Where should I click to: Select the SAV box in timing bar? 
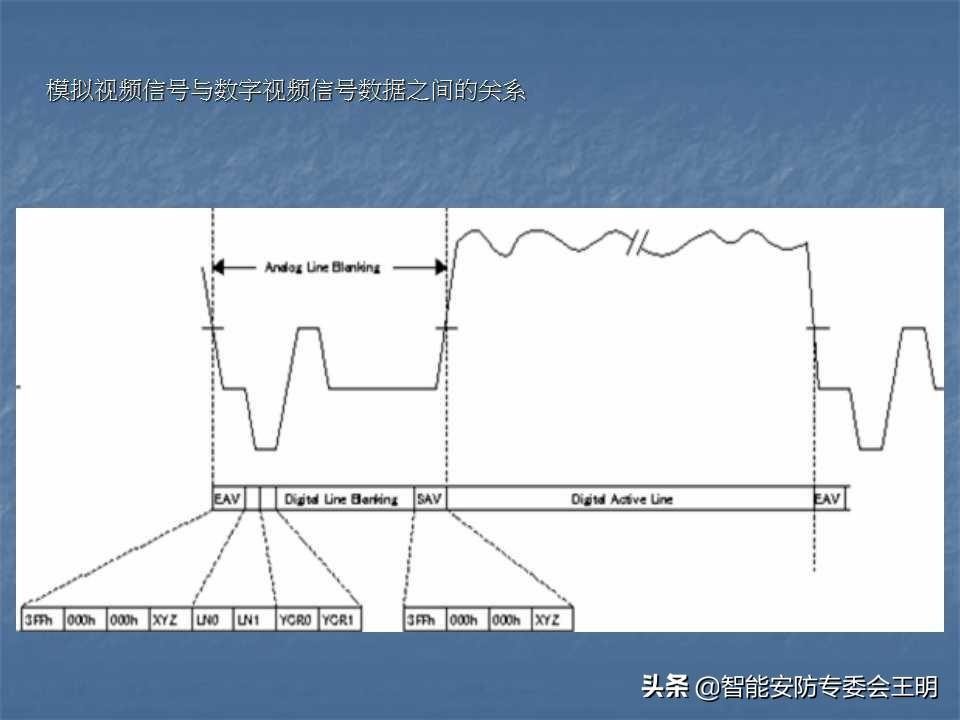pos(430,498)
